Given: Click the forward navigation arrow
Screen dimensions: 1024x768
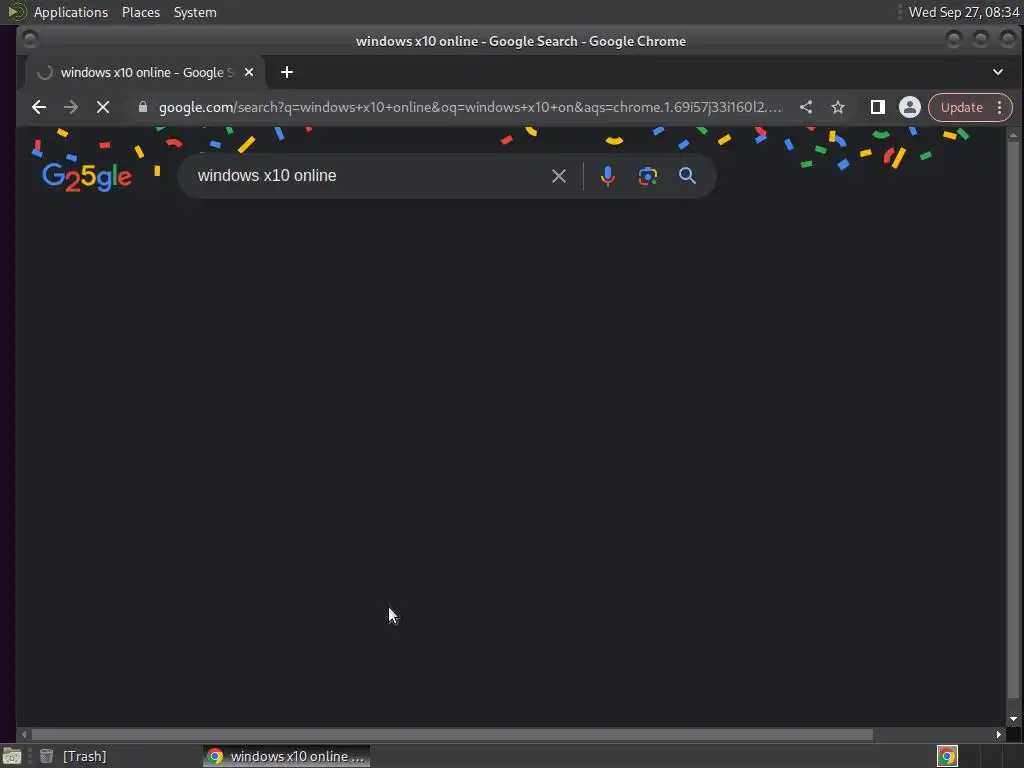Looking at the screenshot, I should 71,107.
